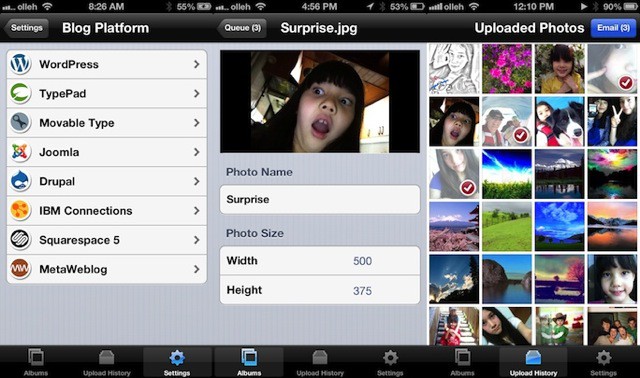Viewport: 640px width, 378px height.
Task: Tap the Email (3) button
Action: tap(613, 28)
